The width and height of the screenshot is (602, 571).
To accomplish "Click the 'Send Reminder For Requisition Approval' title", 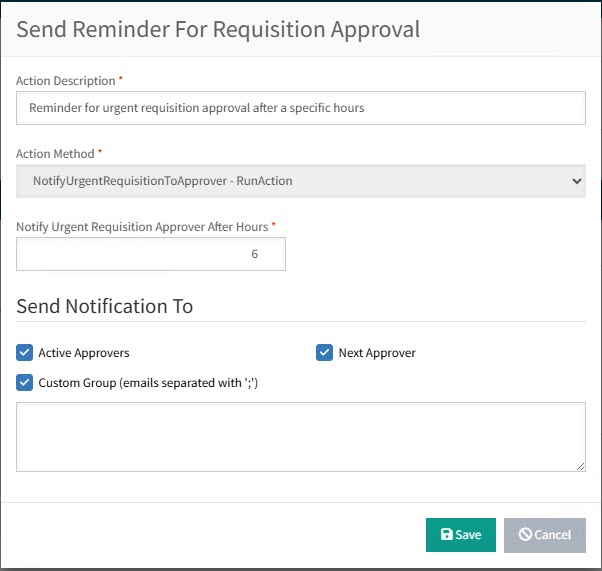I will (x=218, y=29).
